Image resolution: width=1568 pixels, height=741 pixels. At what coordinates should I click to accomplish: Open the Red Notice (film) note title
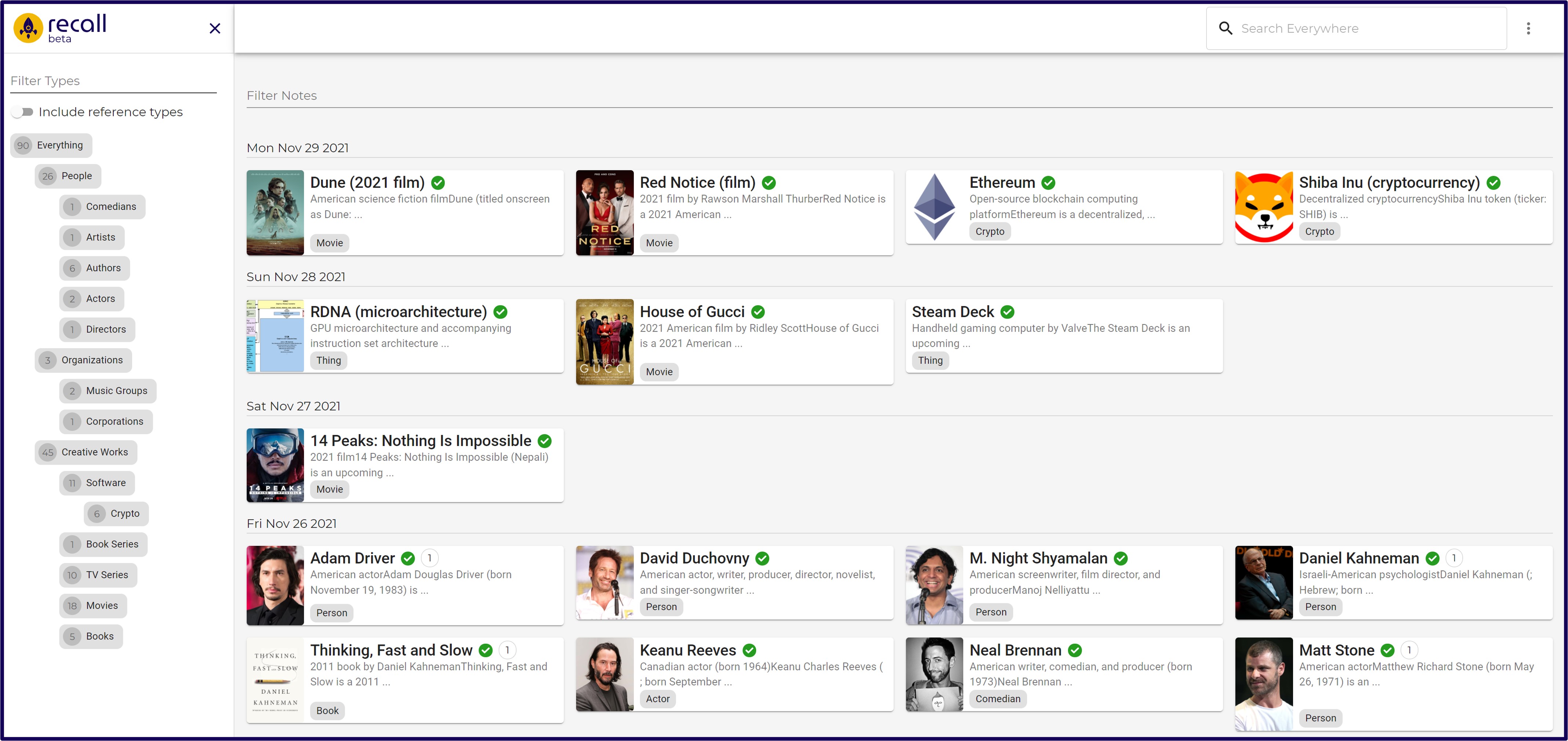(698, 183)
